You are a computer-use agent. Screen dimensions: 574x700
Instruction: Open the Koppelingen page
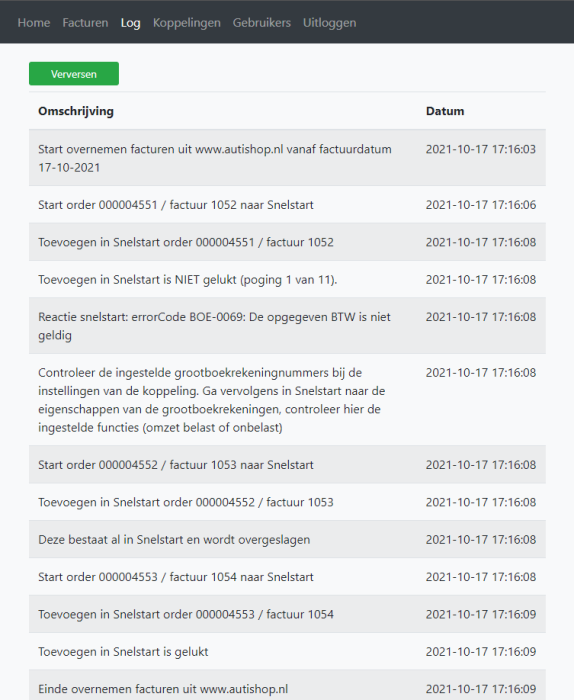tap(187, 23)
